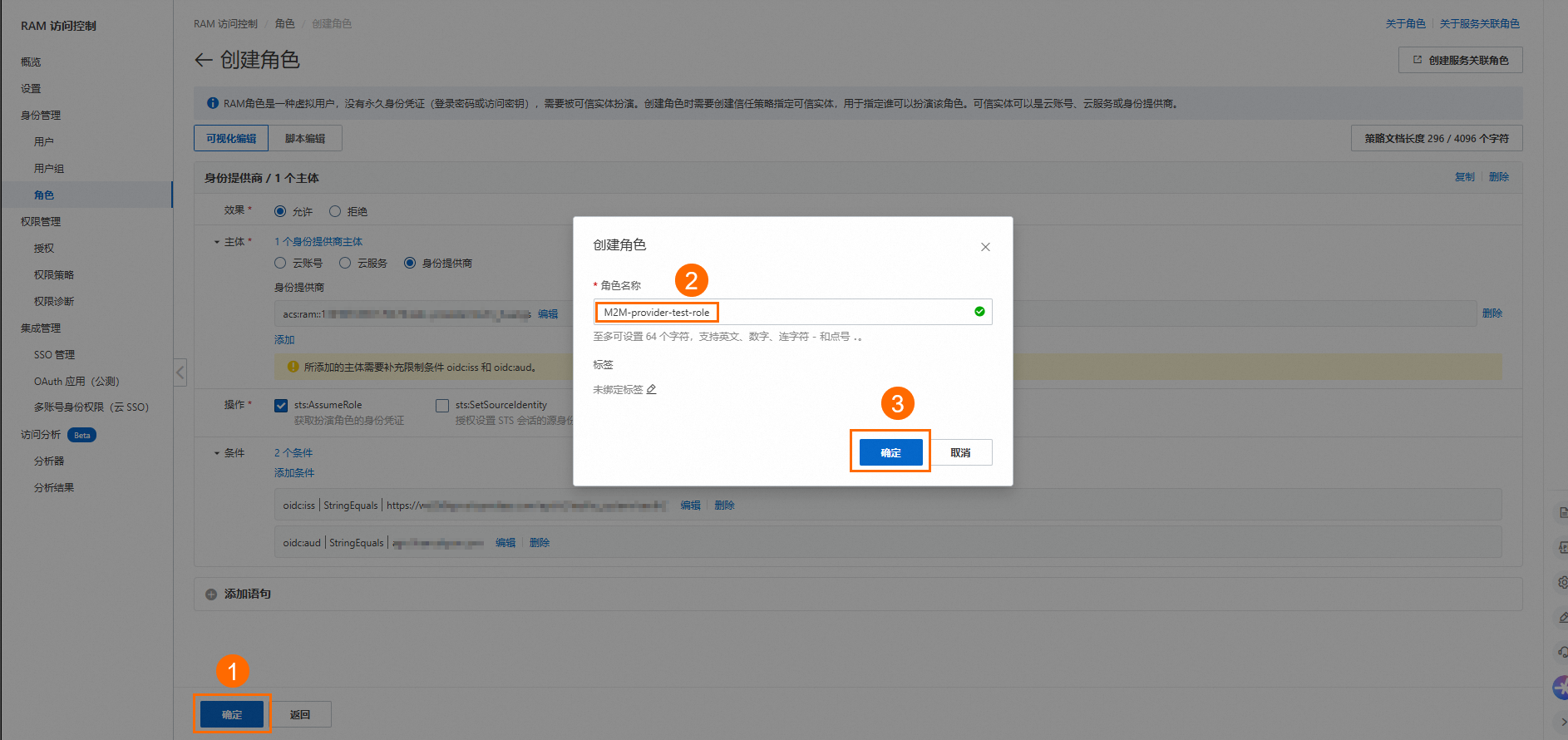The image size is (1568, 740).
Task: Go back using the arrow beside 创建角色
Action: (203, 60)
